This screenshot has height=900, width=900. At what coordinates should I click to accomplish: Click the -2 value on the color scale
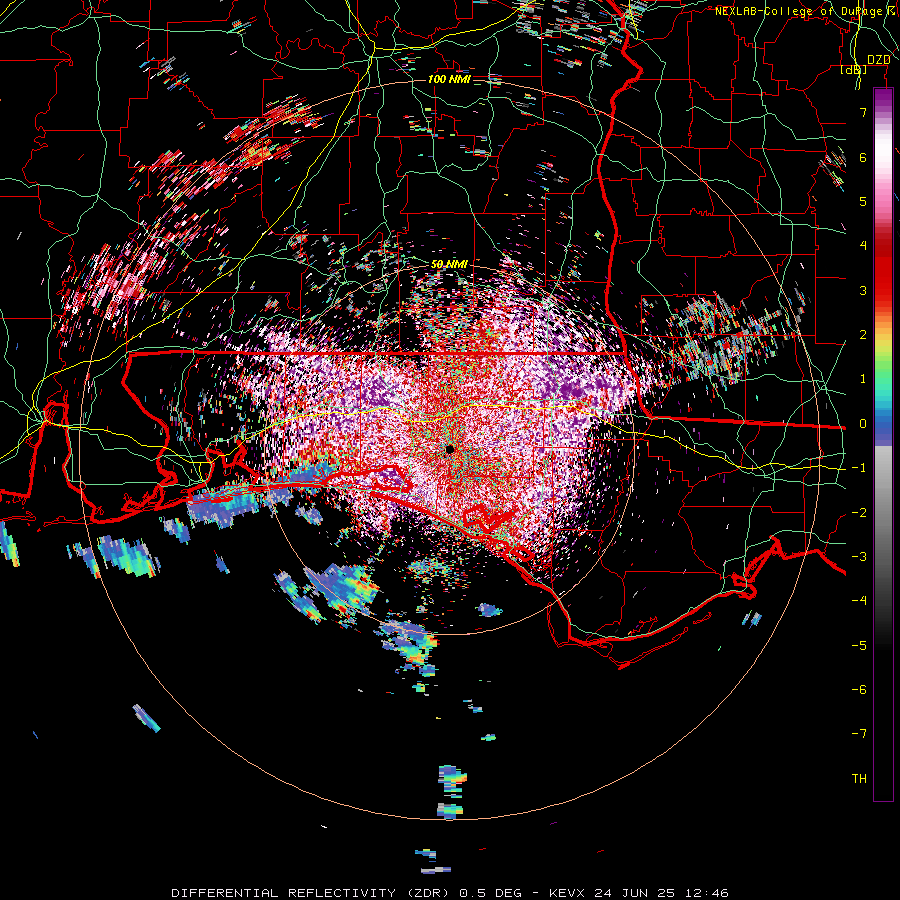click(859, 513)
